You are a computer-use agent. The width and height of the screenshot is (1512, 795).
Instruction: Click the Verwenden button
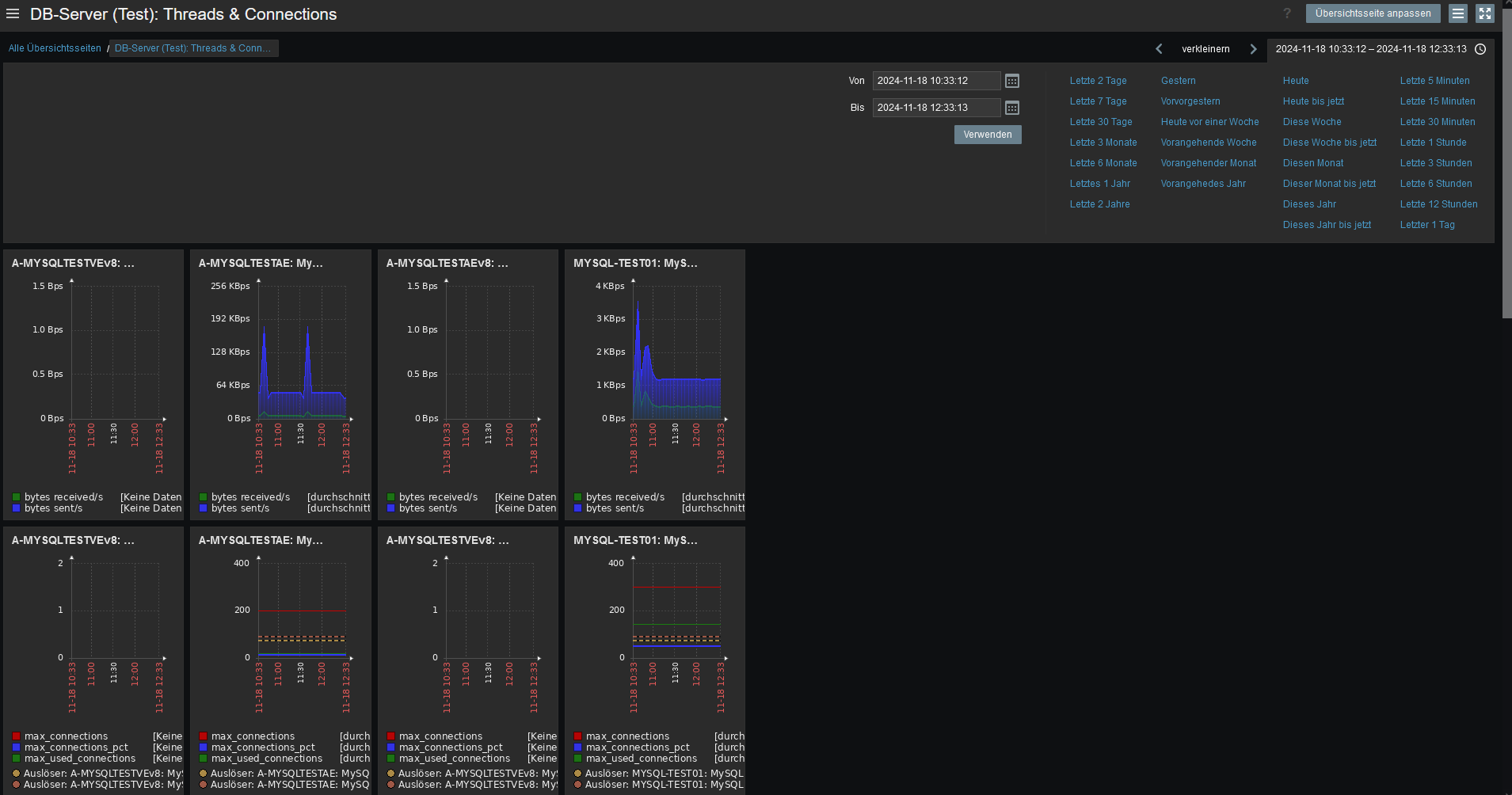[987, 135]
